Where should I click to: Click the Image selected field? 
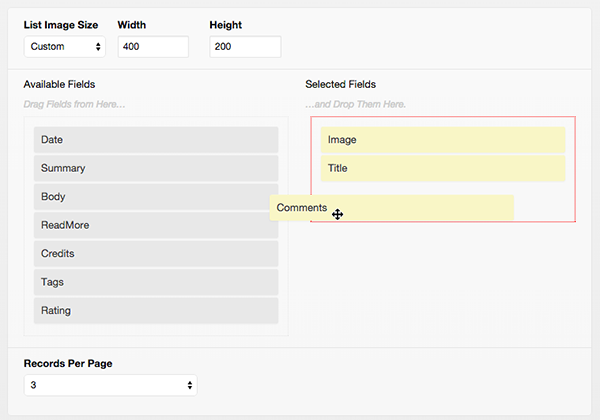tap(443, 140)
